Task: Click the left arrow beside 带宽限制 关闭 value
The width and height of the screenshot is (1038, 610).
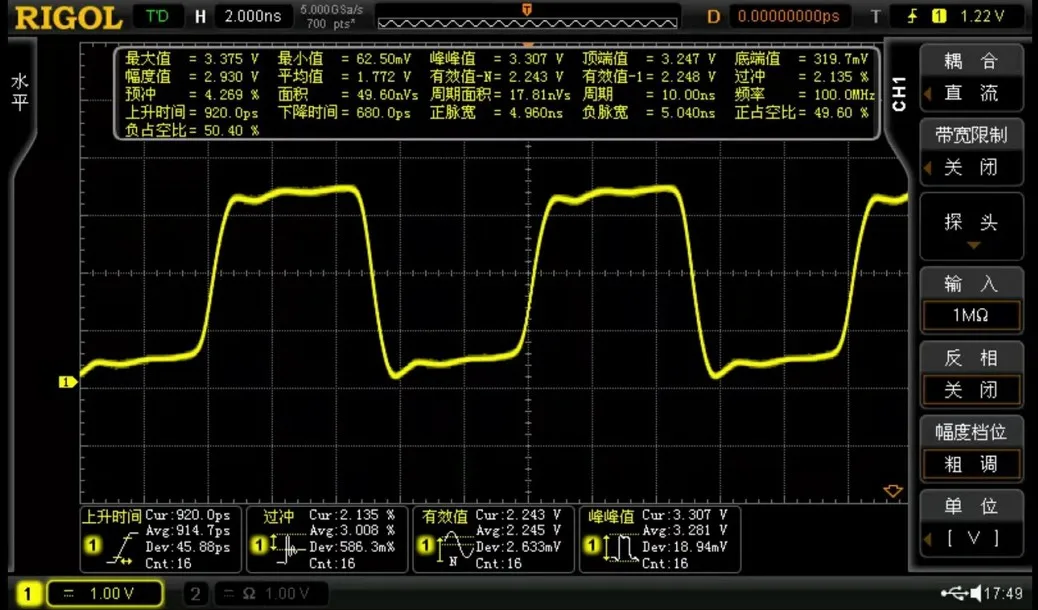Action: 928,168
